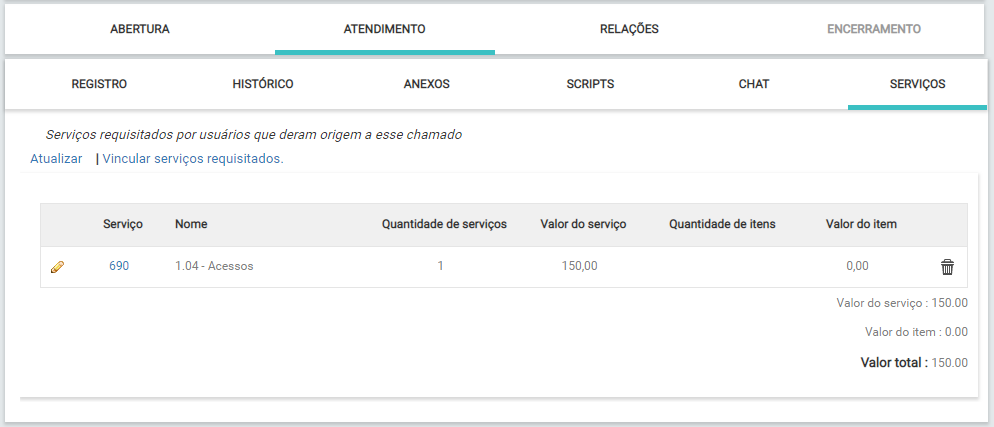
Task: Click Valor do item column header
Action: coord(862,224)
